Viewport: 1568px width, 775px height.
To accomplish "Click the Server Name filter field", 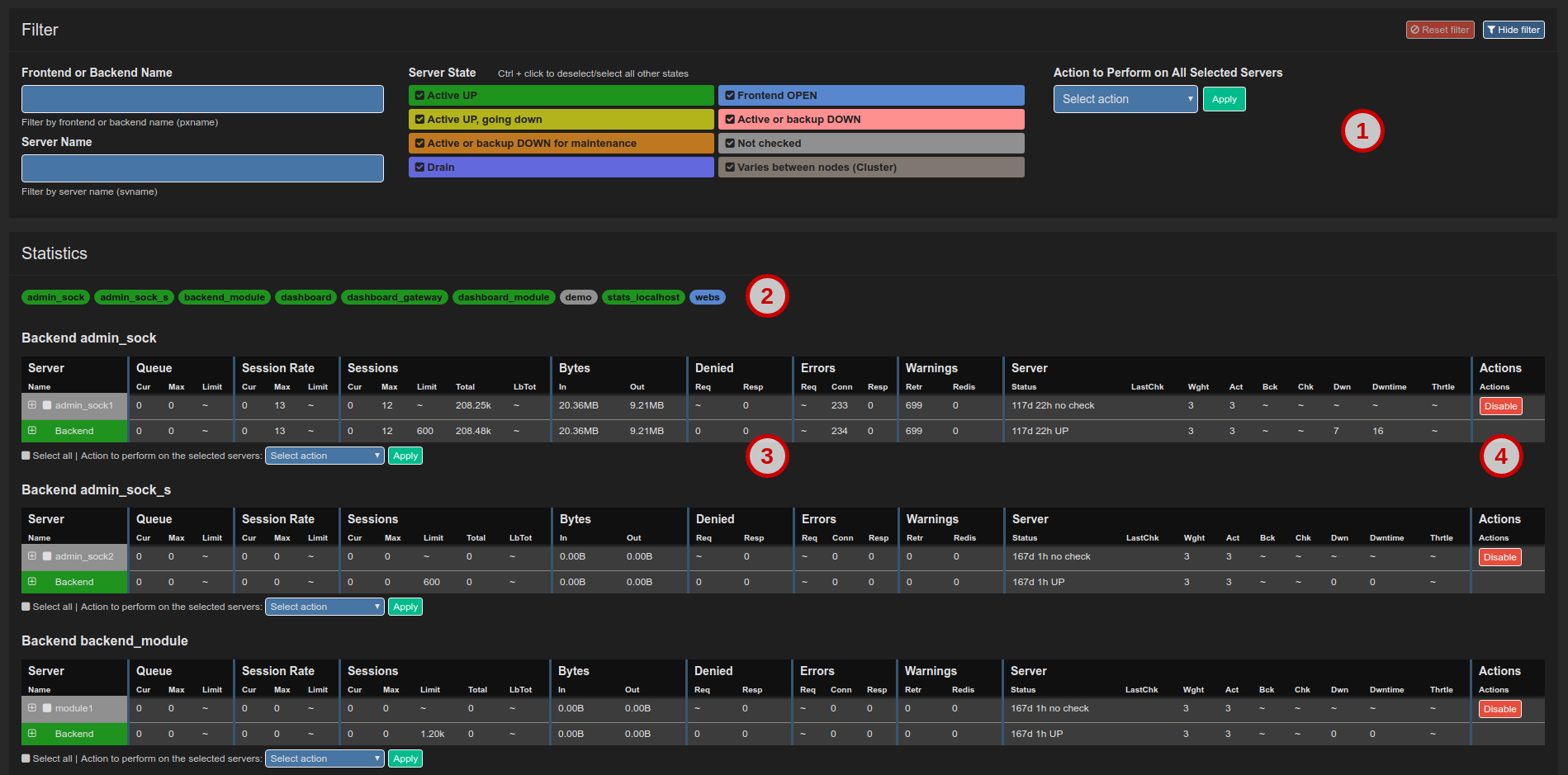I will 201,168.
